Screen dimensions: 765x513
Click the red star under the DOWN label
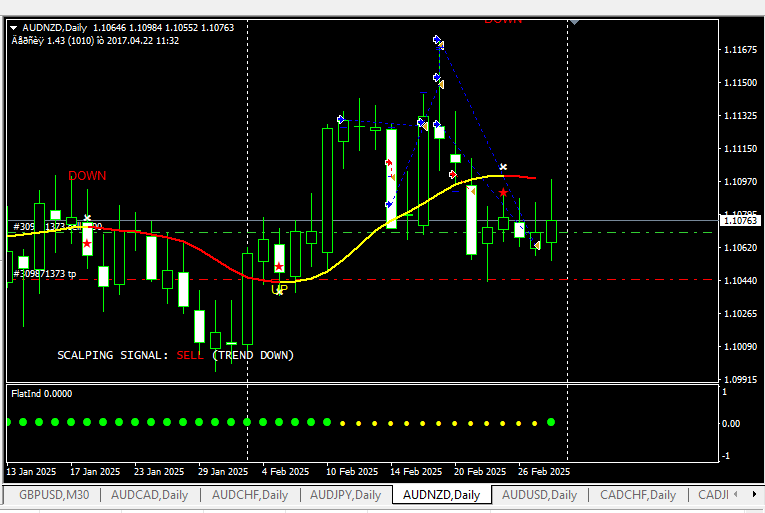click(87, 243)
